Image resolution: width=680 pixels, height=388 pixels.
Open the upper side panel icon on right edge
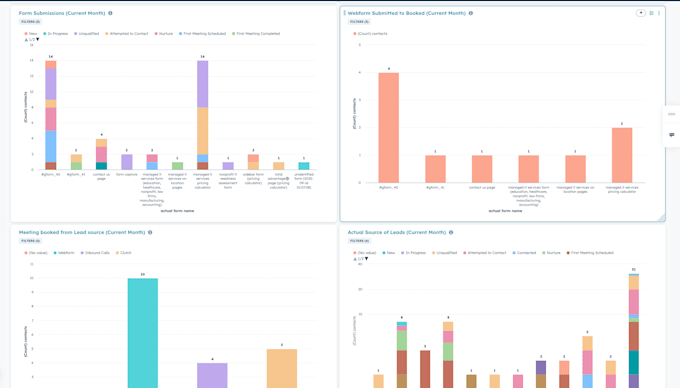(x=672, y=114)
